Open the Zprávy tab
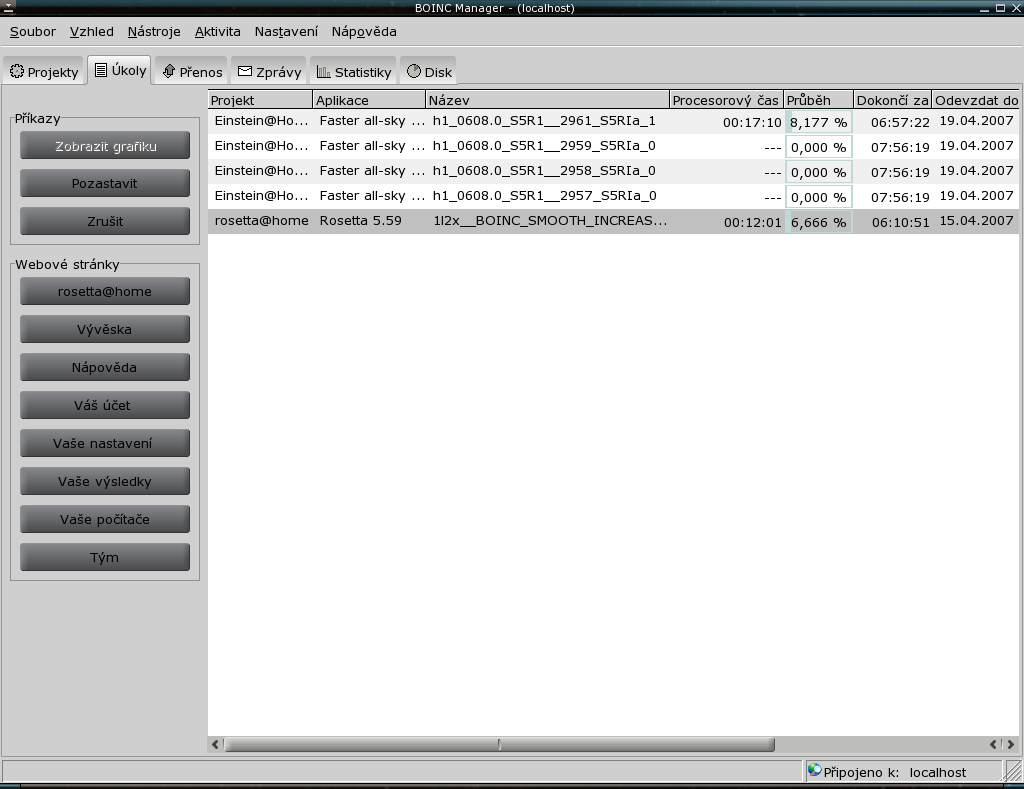Viewport: 1024px width, 789px height. [269, 72]
